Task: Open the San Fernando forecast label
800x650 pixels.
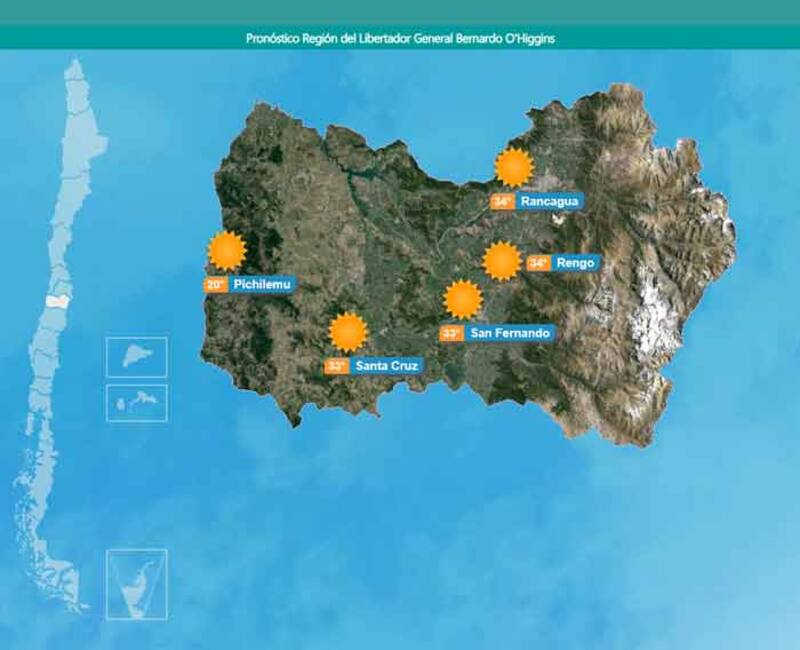Action: pos(510,333)
